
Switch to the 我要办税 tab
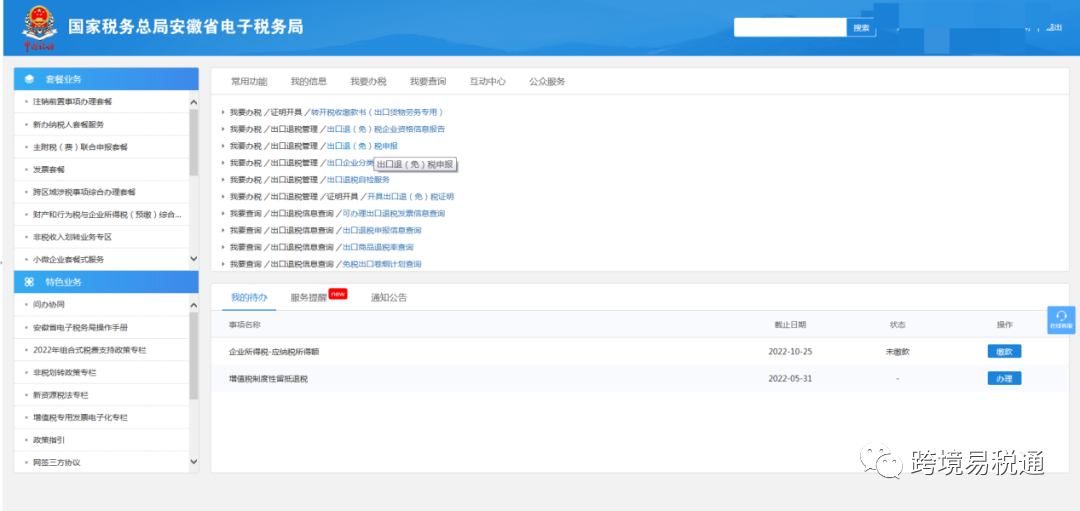click(x=368, y=81)
